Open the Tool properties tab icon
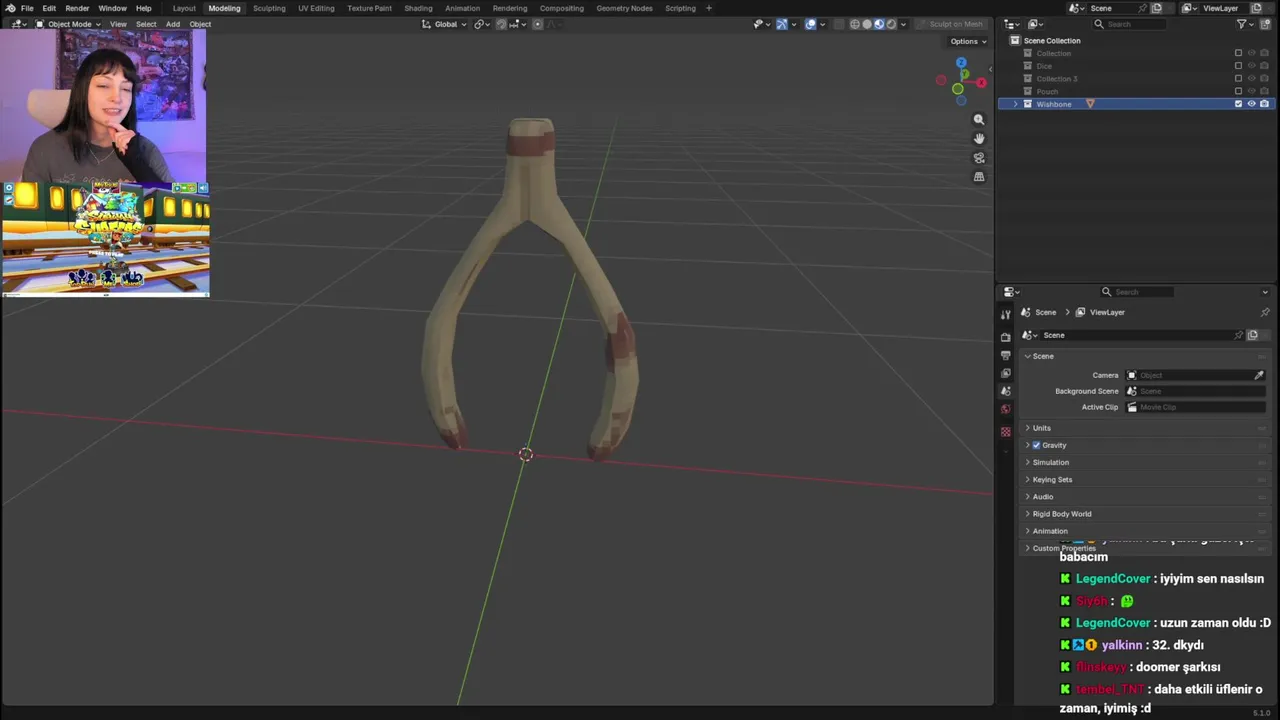 1006,314
